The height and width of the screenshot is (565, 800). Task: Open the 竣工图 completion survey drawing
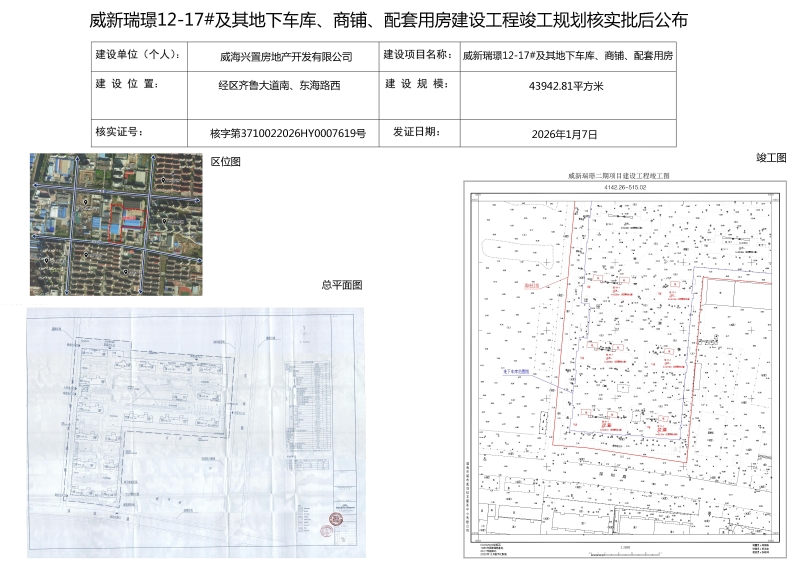coord(620,366)
